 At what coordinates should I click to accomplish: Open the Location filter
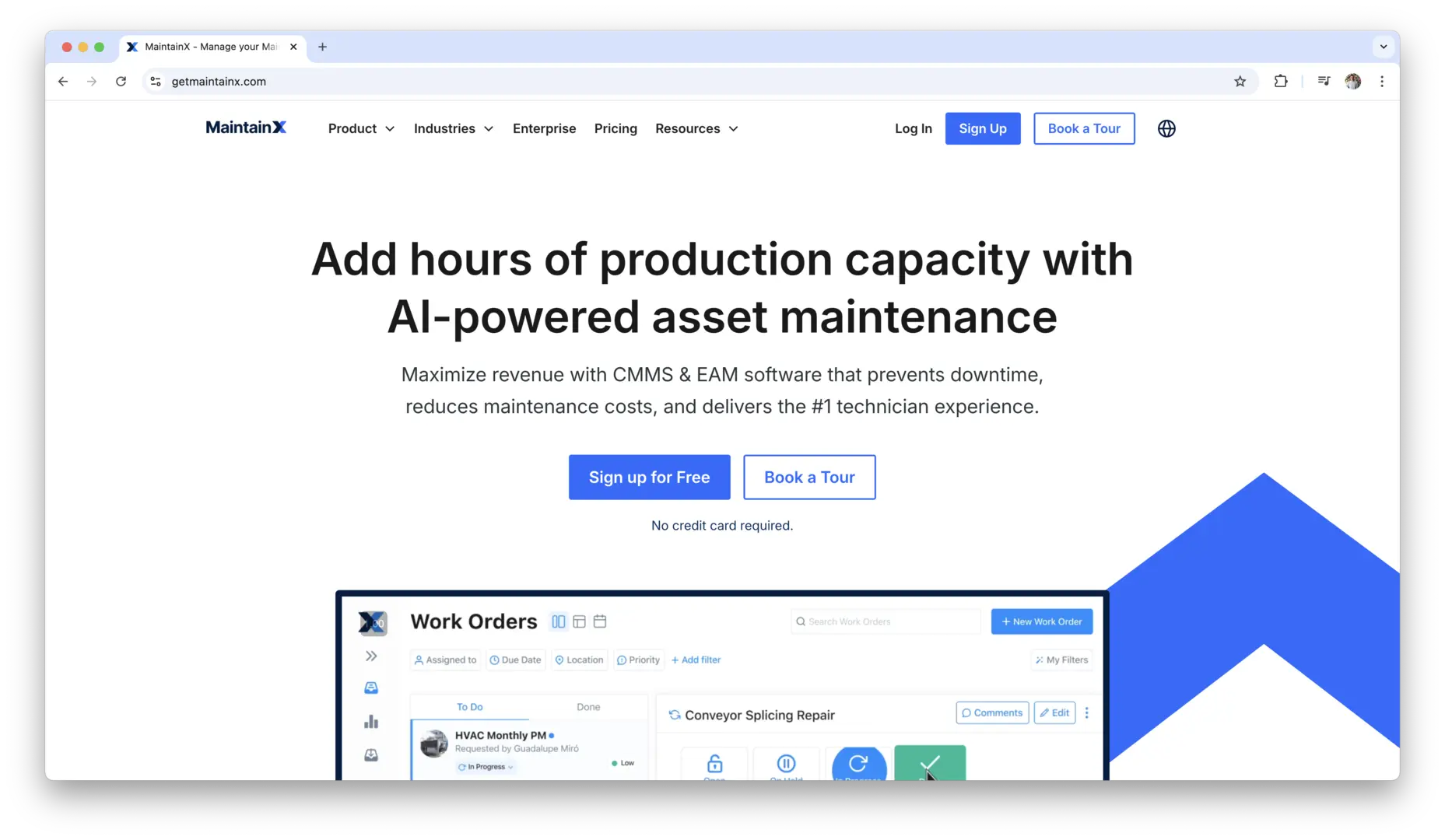coord(579,660)
